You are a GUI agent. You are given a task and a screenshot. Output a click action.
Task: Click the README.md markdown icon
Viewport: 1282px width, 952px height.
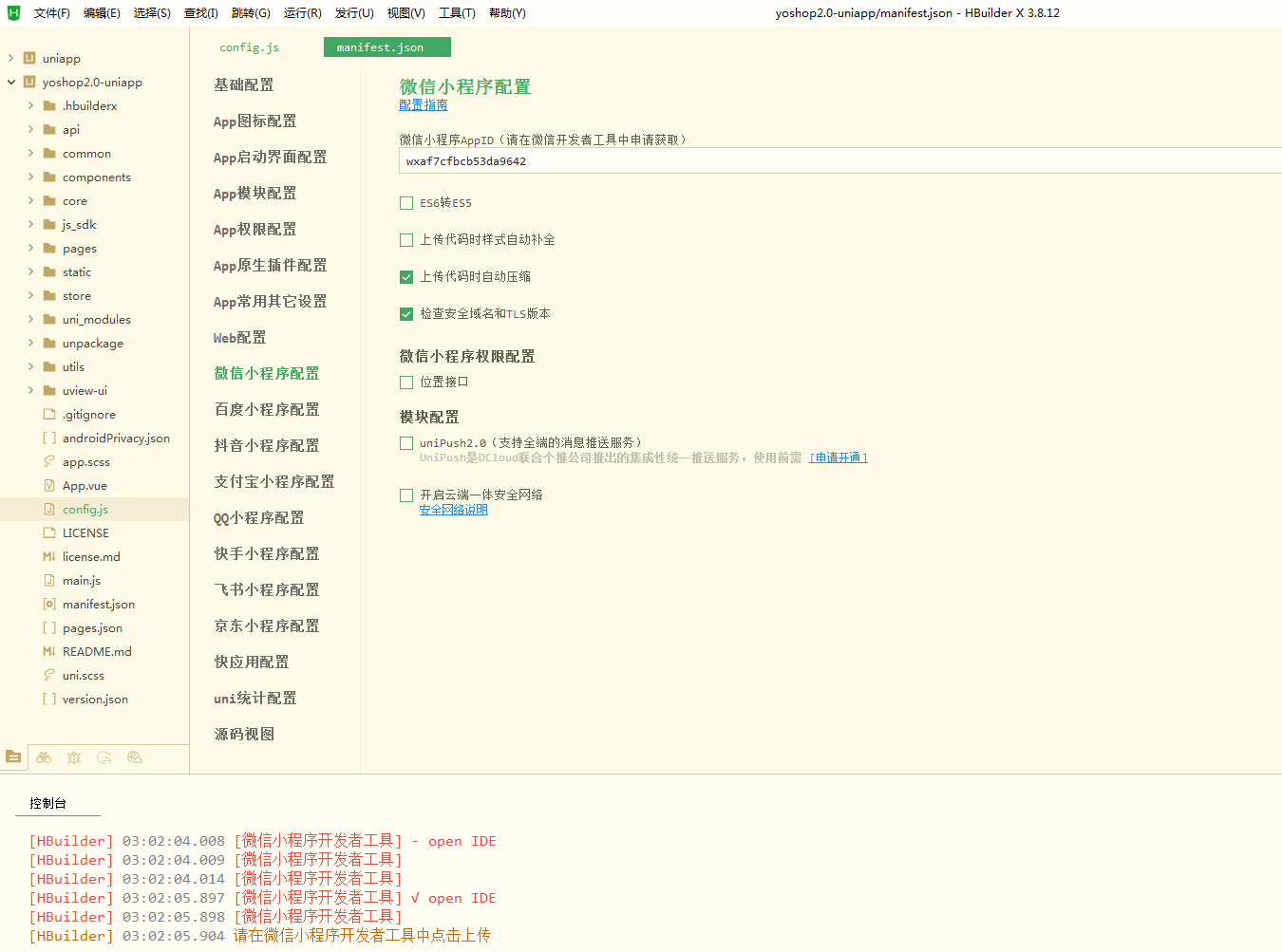(x=49, y=651)
